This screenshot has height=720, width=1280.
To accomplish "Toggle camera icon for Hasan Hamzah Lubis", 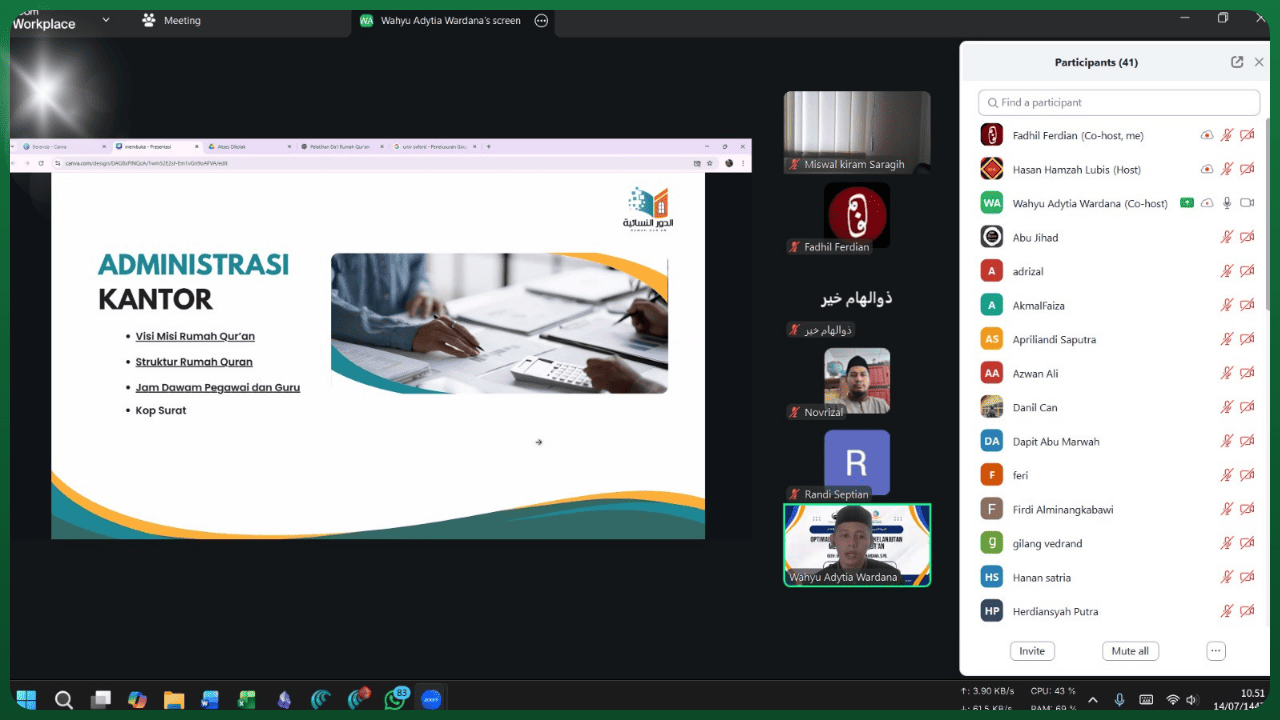I will click(1247, 169).
